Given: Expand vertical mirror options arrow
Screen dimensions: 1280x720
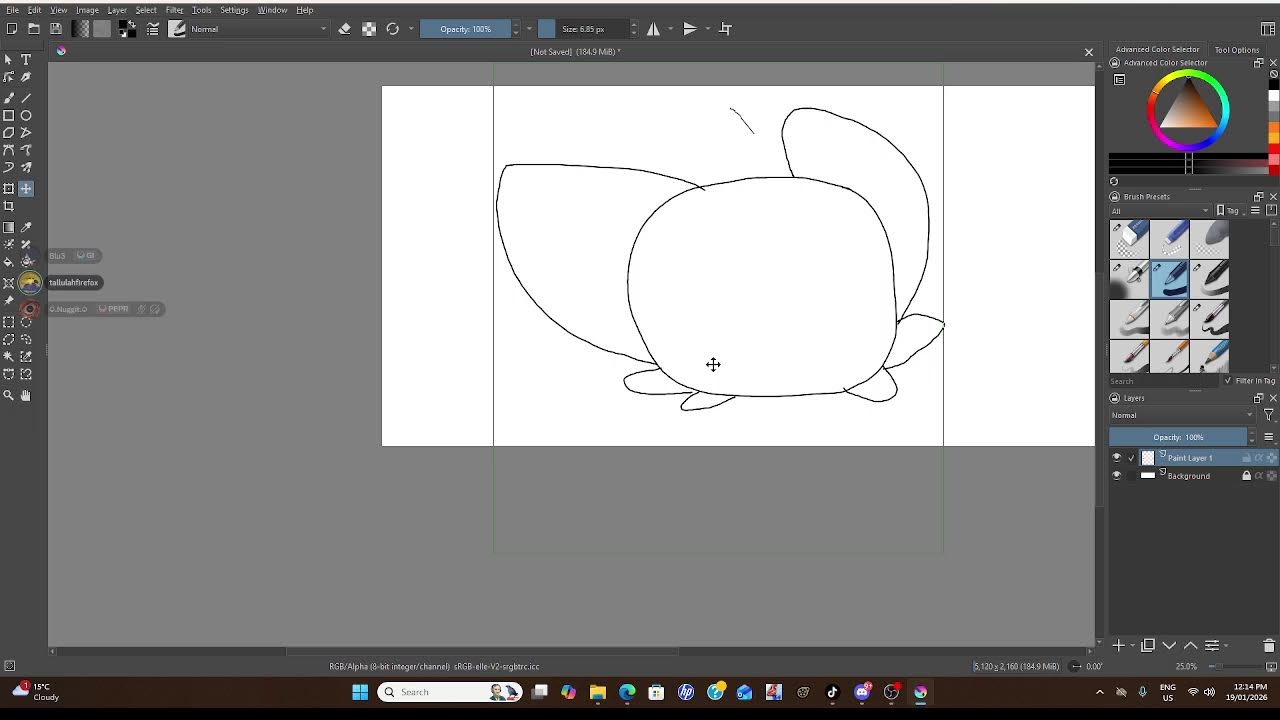Looking at the screenshot, I should coord(708,29).
